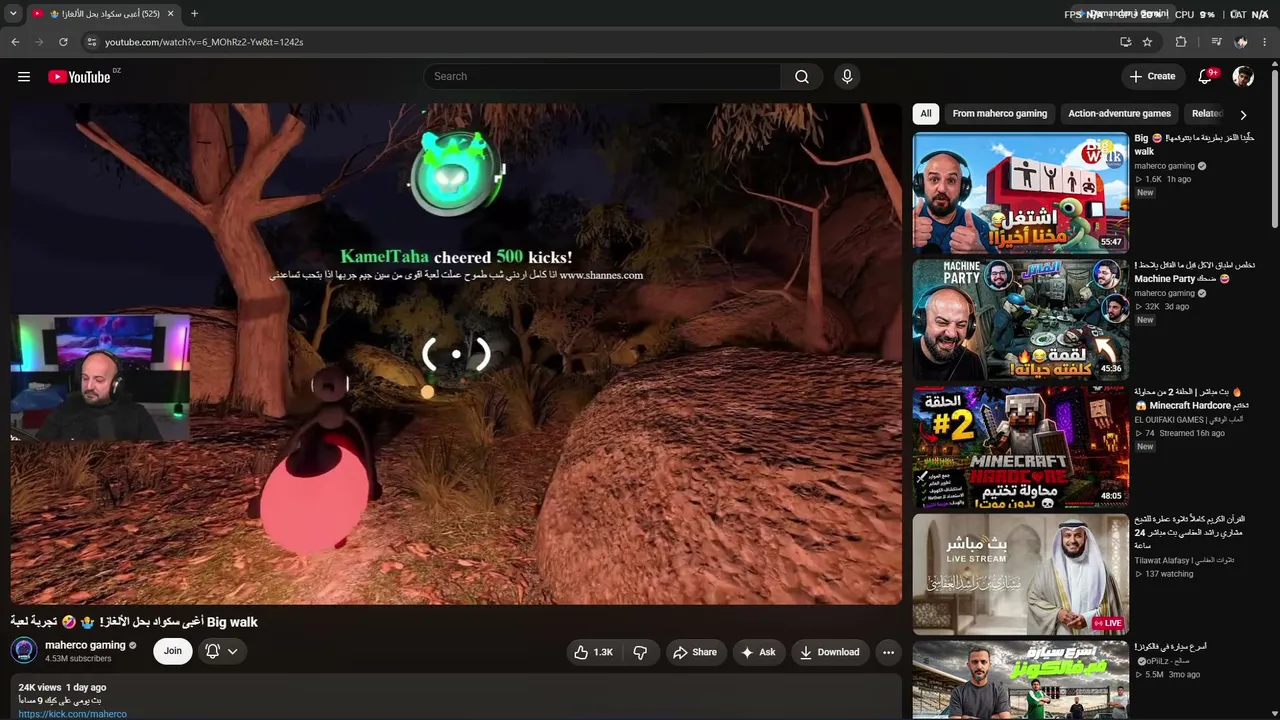This screenshot has width=1280, height=720.
Task: Open a new browser tab
Action: tap(194, 14)
